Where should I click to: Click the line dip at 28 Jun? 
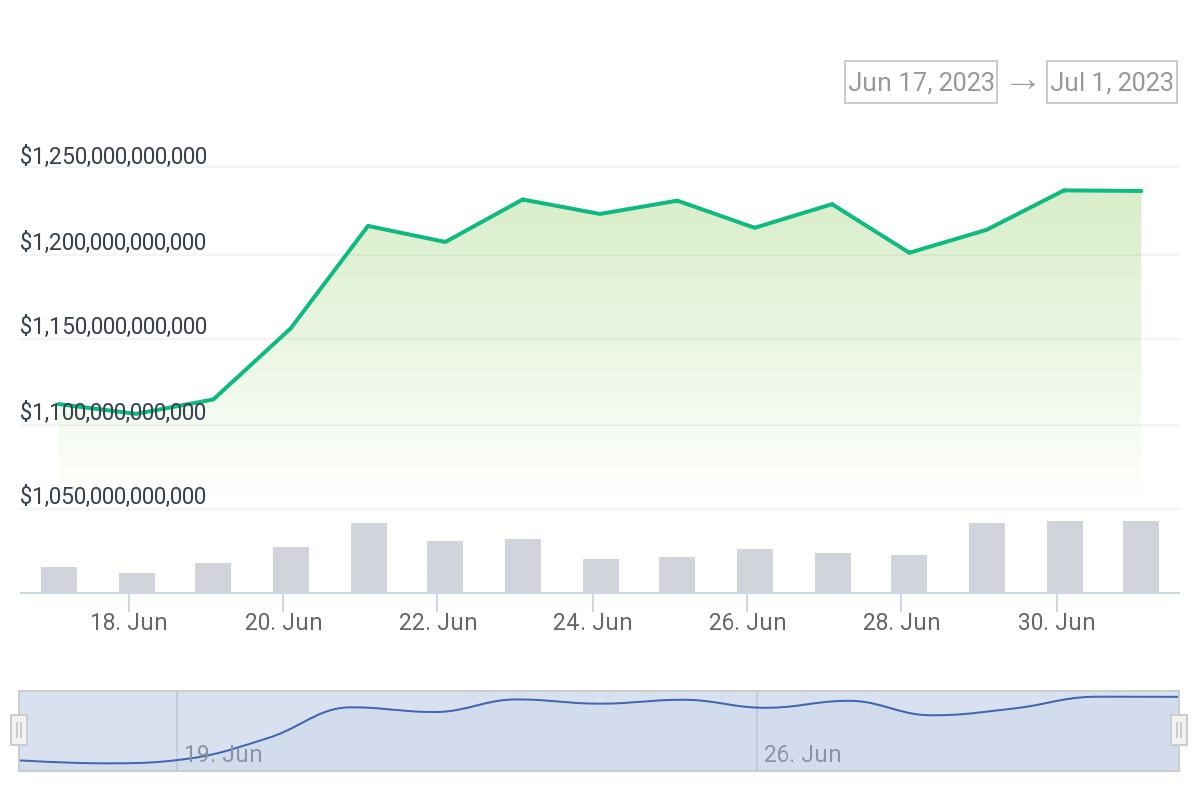coord(909,253)
